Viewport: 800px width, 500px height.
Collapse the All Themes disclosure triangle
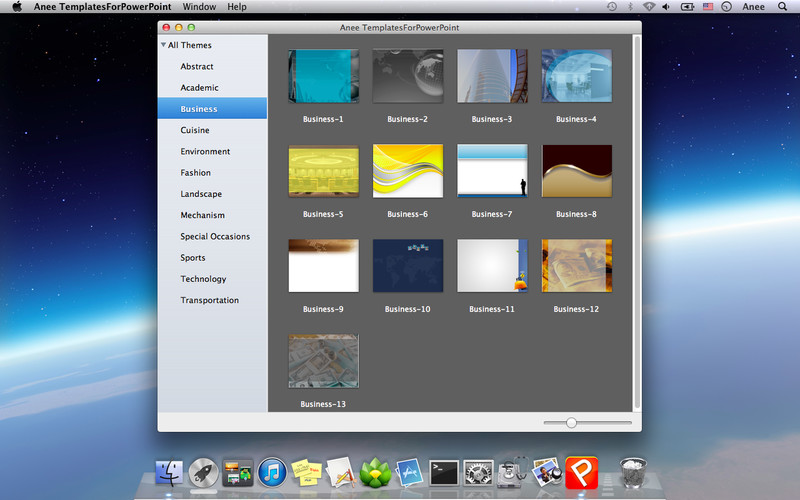pyautogui.click(x=163, y=45)
